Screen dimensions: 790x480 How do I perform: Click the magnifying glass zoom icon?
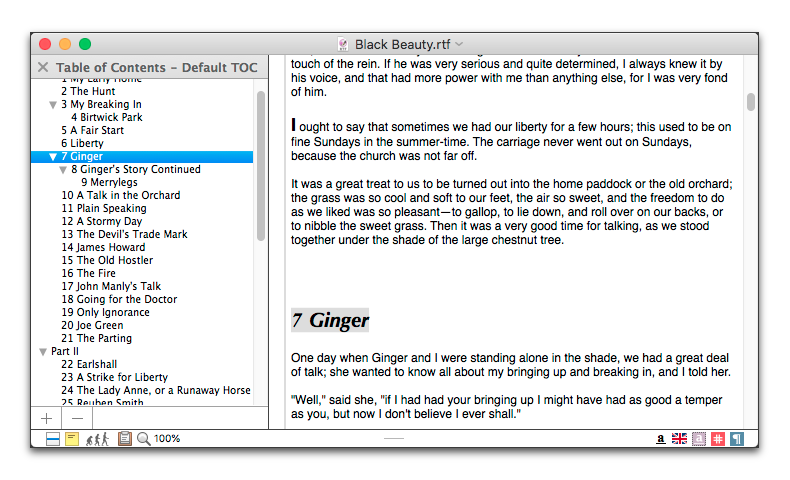pos(144,439)
